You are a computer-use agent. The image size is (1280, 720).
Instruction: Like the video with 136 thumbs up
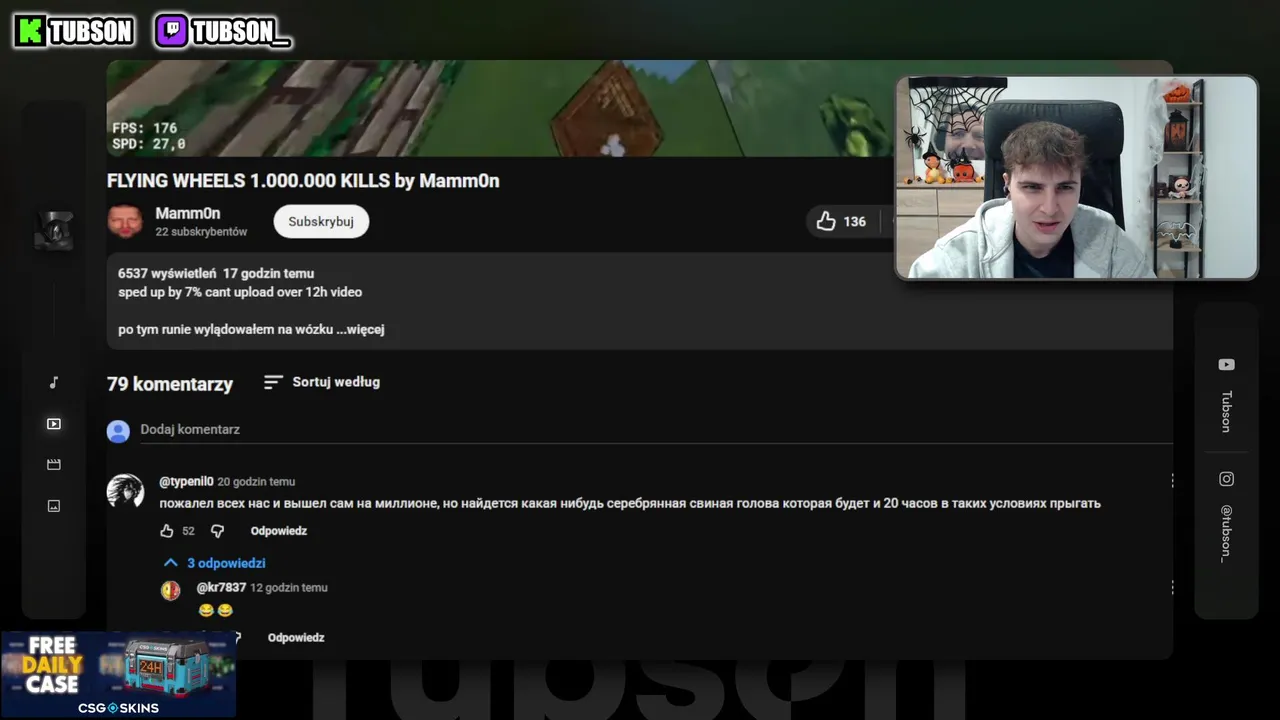[841, 221]
